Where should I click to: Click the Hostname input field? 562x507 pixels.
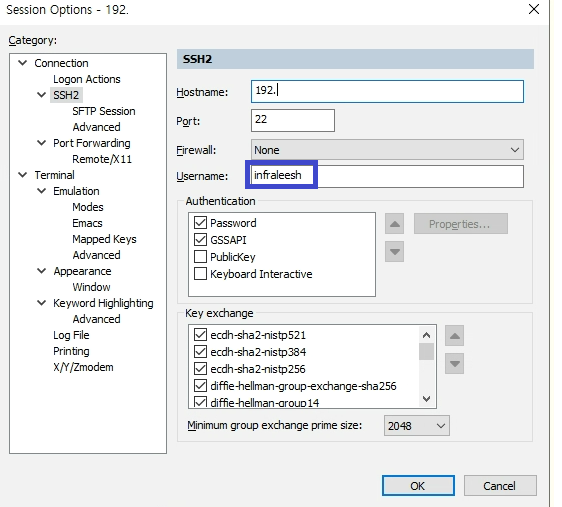pos(387,91)
